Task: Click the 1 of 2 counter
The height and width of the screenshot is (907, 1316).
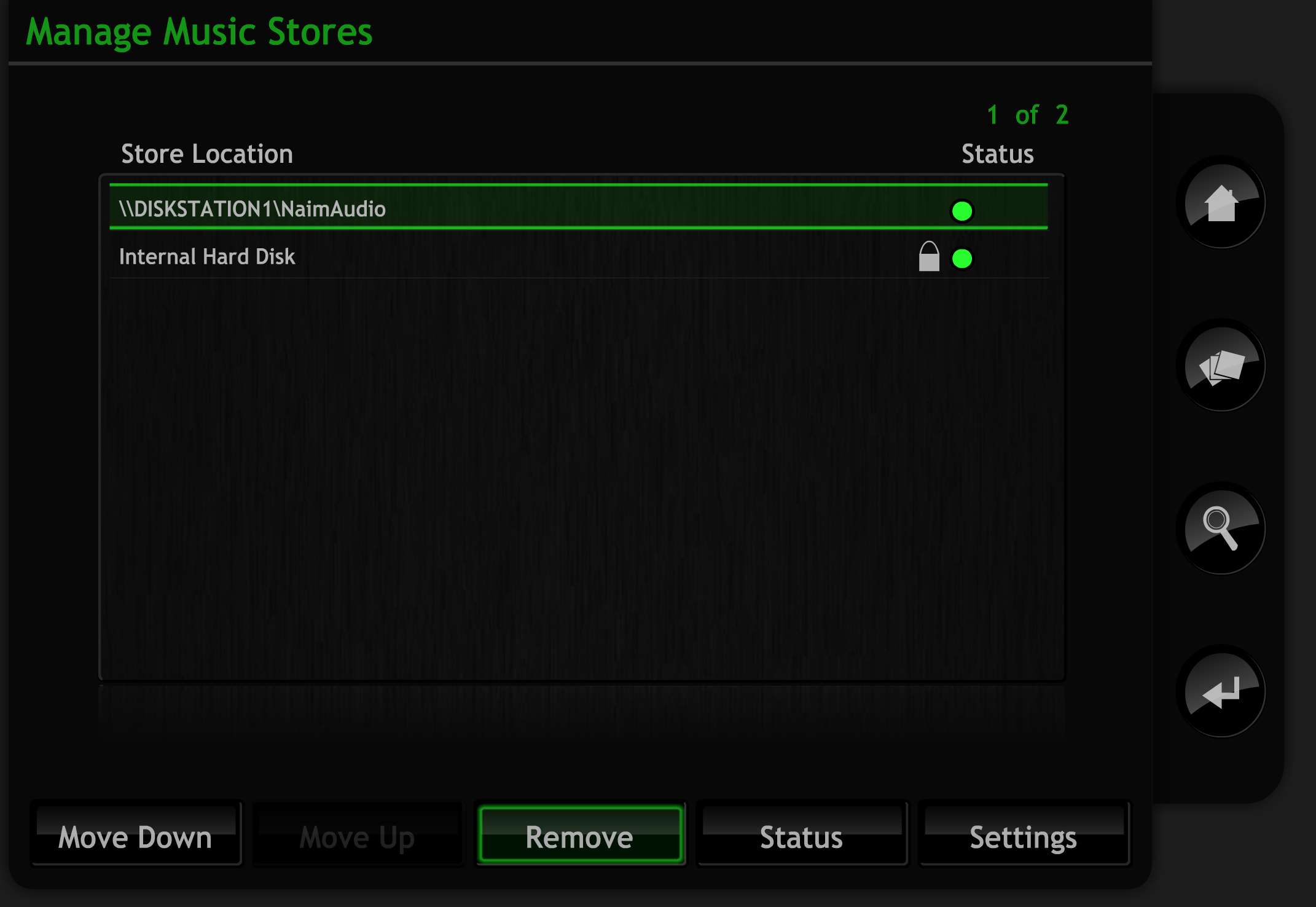Action: coord(1028,115)
